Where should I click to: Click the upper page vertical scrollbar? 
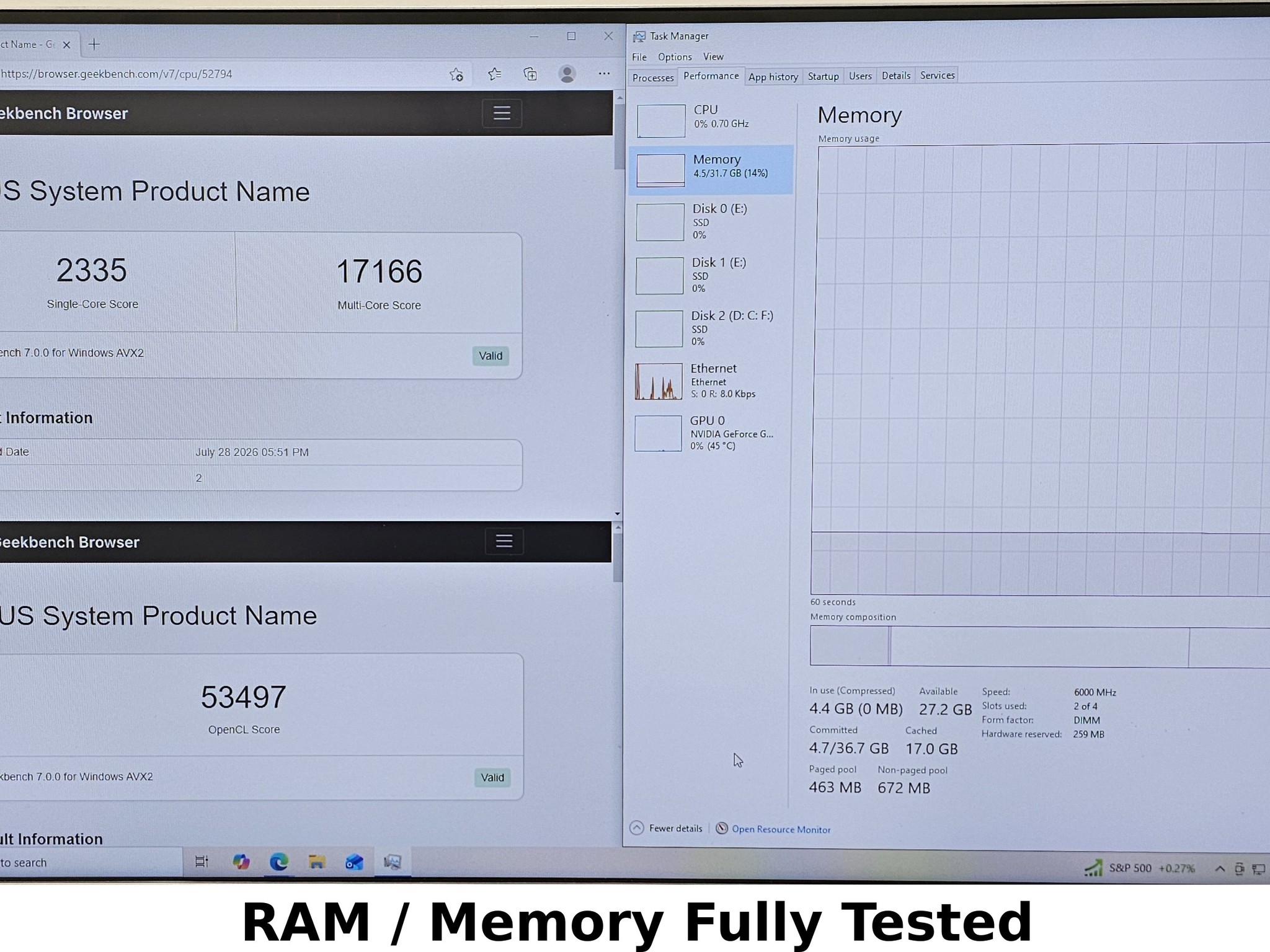618,305
